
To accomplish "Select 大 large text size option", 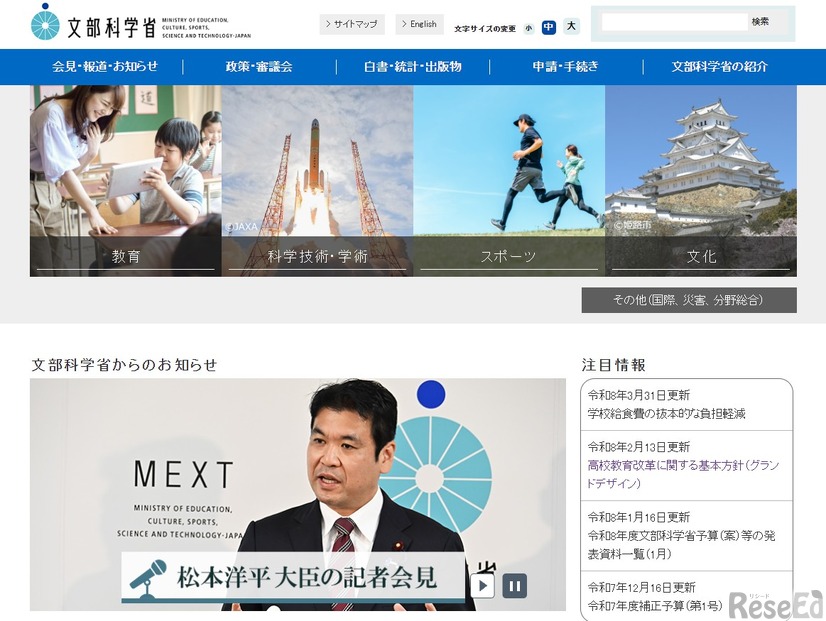I will [x=570, y=27].
